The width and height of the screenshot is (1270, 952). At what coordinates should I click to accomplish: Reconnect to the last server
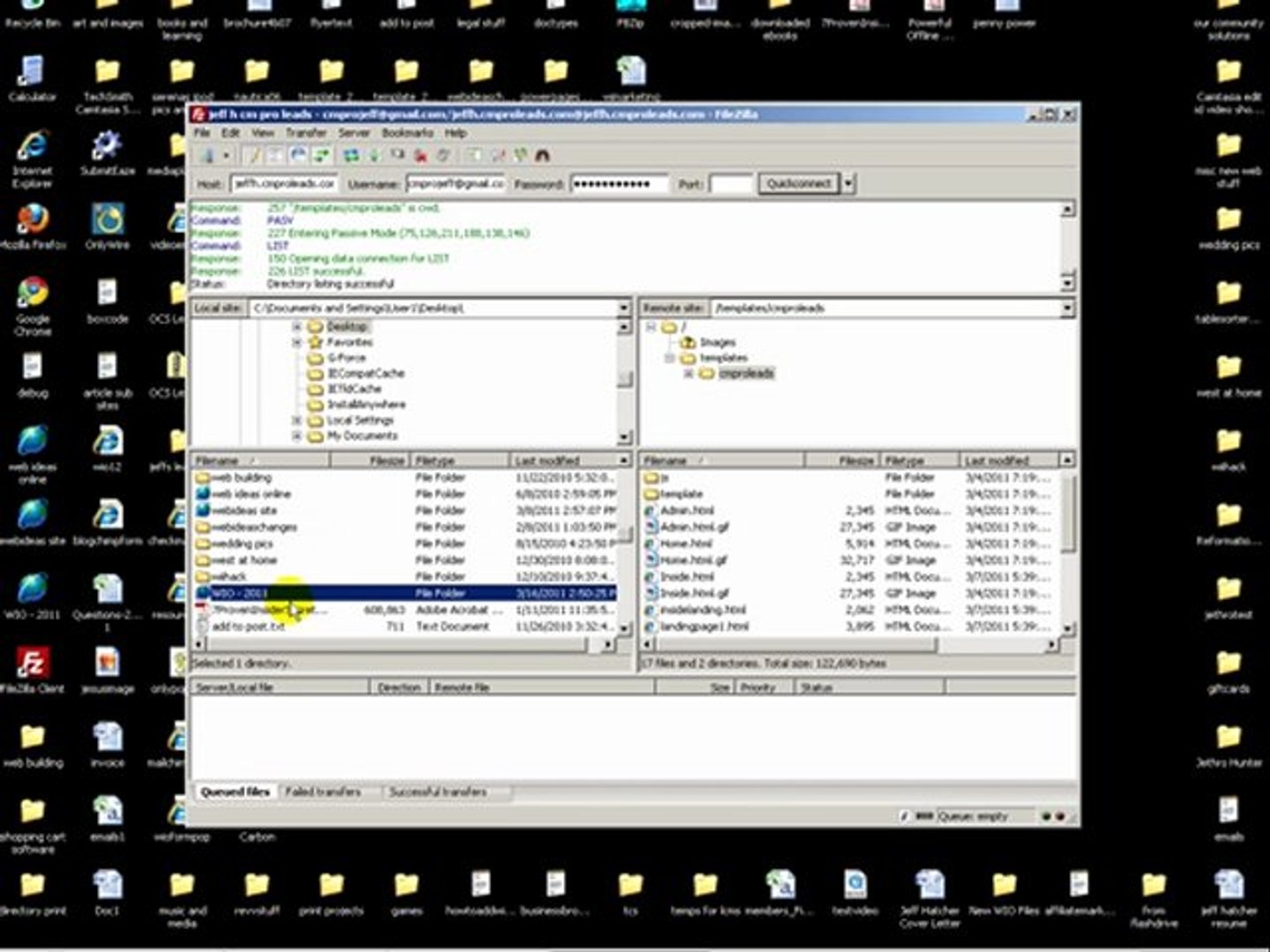click(x=443, y=156)
